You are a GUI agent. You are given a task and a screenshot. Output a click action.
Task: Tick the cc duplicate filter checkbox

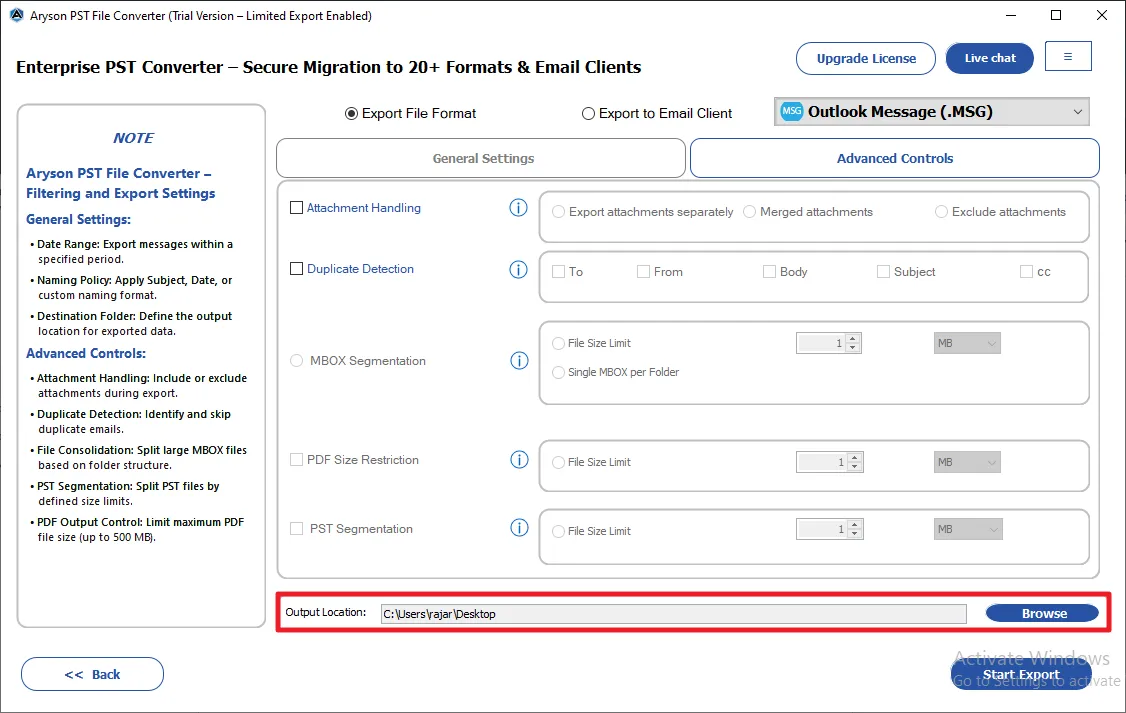1027,271
